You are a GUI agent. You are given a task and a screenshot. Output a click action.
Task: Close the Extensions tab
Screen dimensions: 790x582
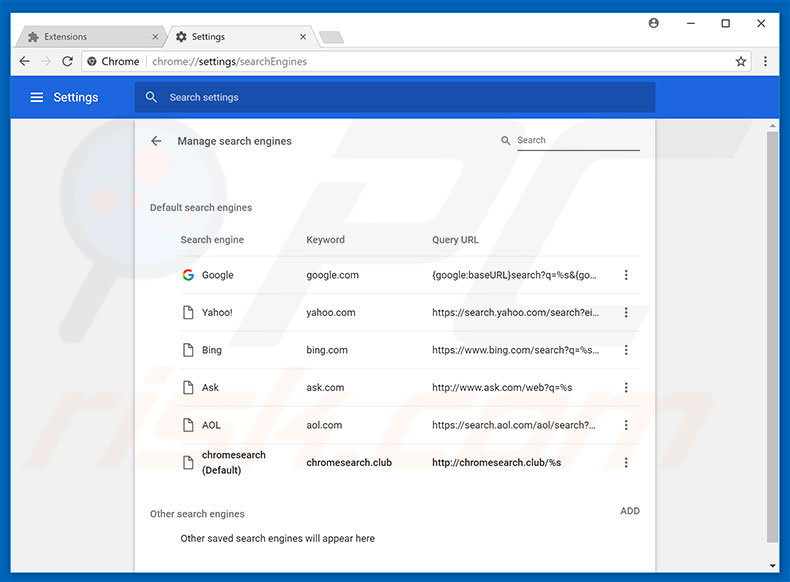[155, 37]
